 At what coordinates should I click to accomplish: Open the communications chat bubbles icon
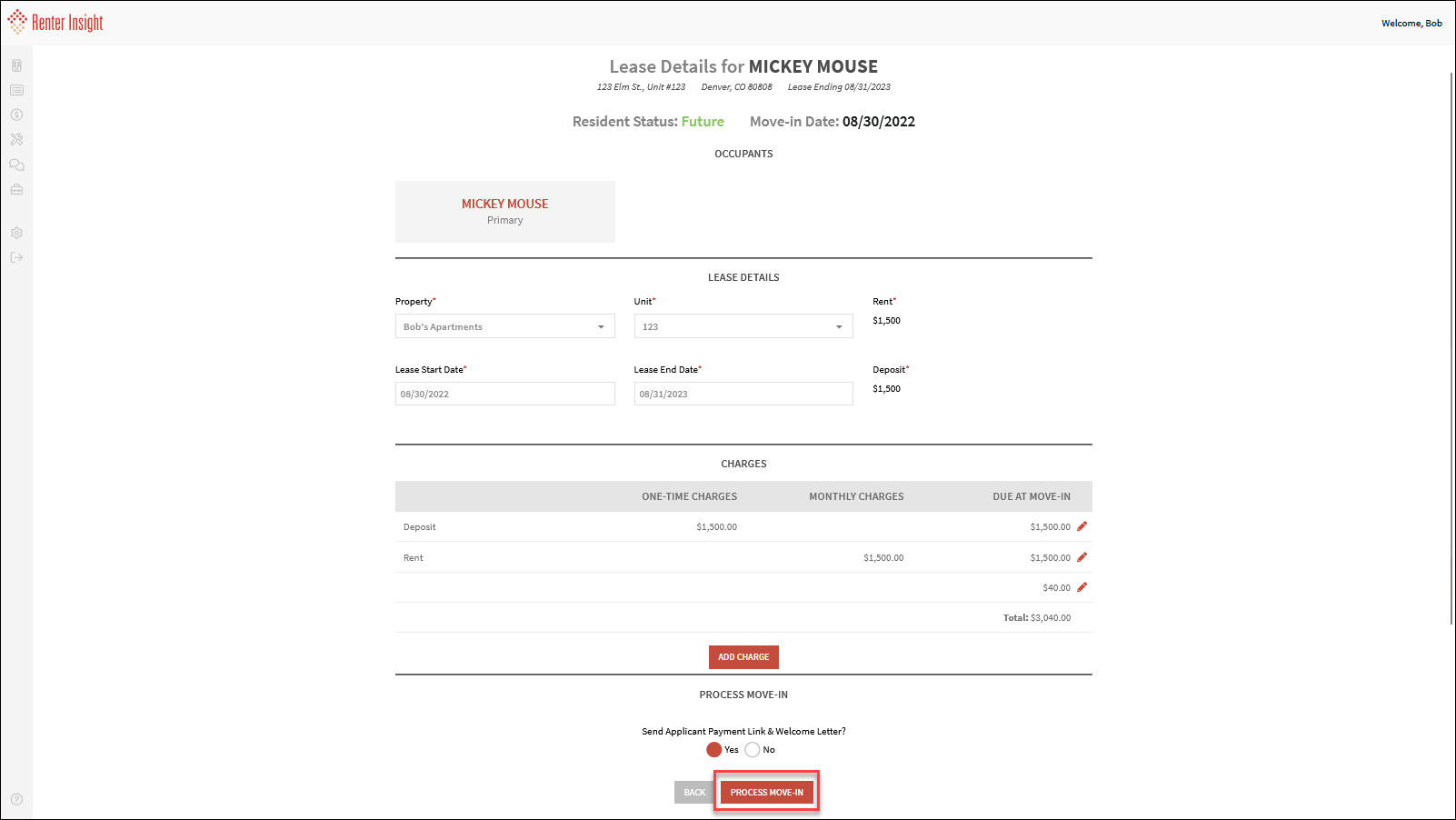click(16, 165)
